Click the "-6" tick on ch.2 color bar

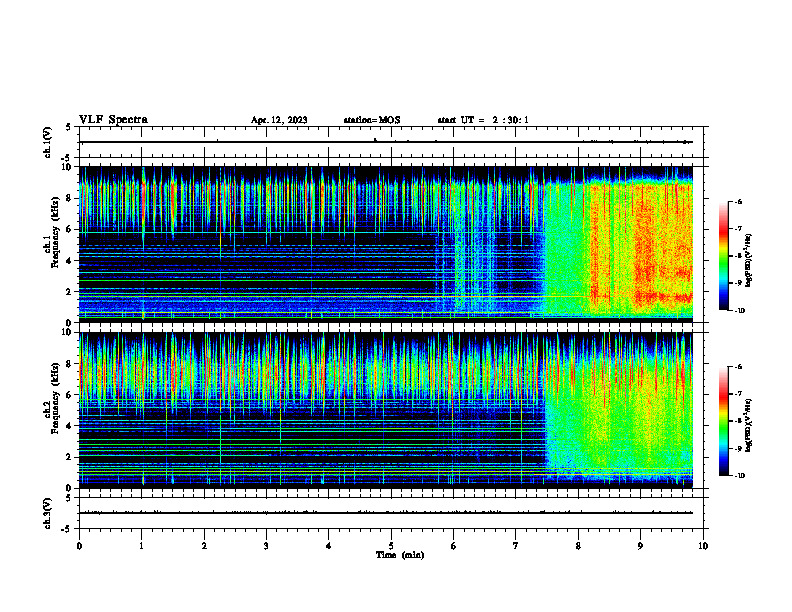click(739, 367)
